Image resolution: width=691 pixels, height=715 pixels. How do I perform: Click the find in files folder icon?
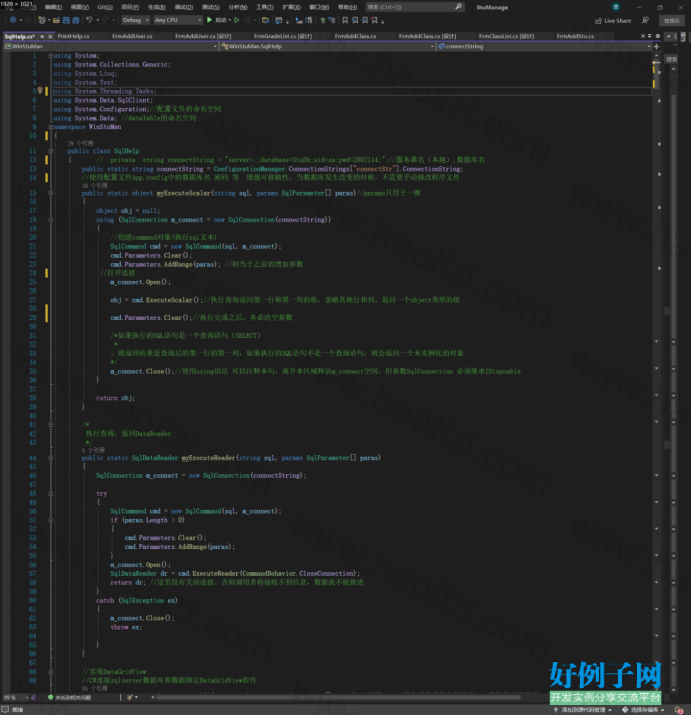[x=265, y=20]
